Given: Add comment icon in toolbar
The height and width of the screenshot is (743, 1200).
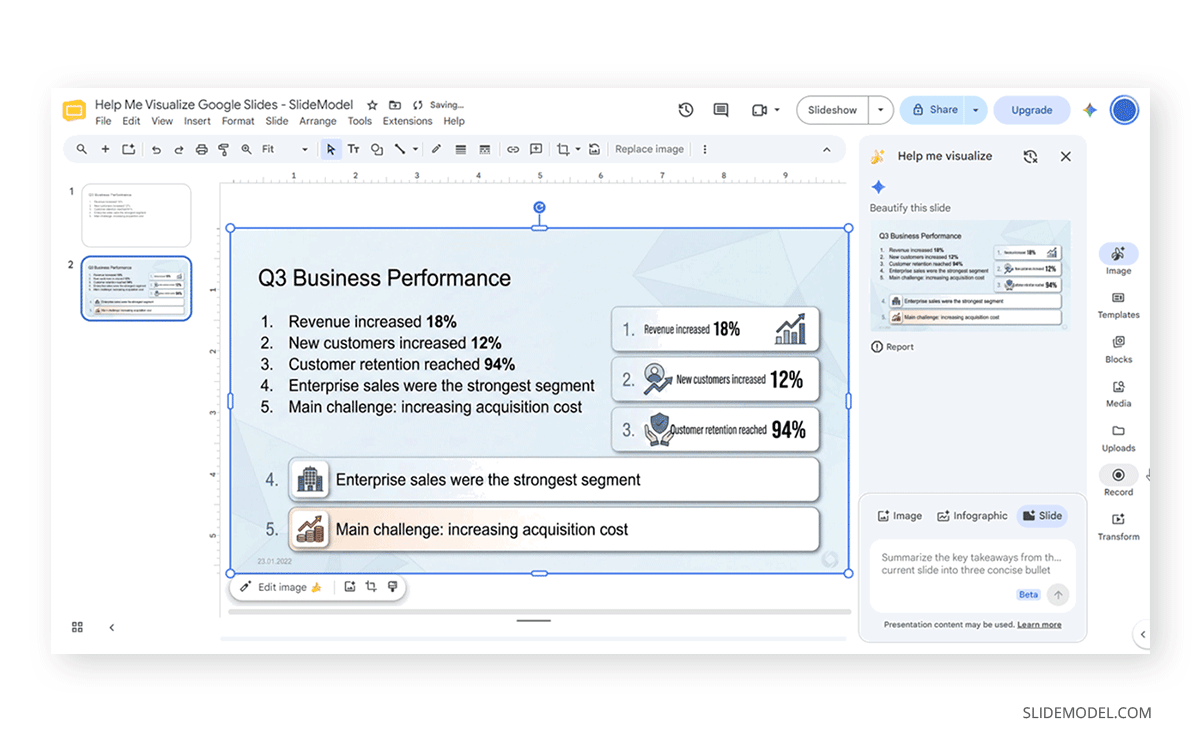Looking at the screenshot, I should [536, 149].
